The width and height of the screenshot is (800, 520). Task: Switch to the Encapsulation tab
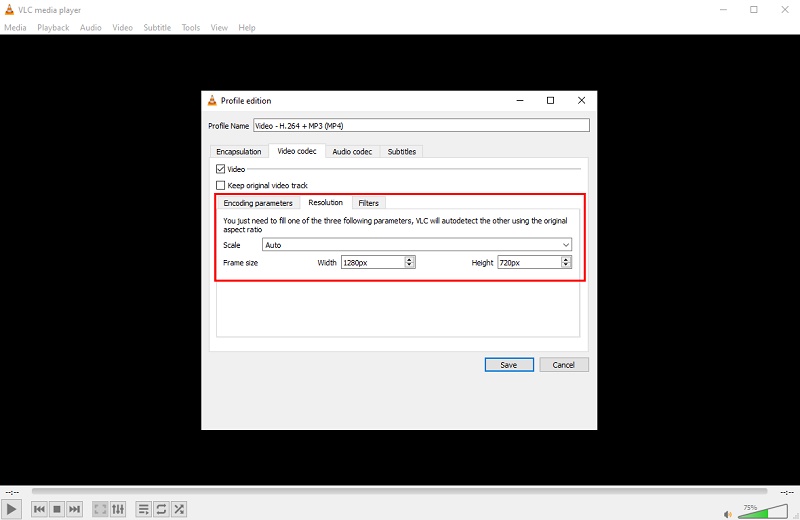point(239,152)
